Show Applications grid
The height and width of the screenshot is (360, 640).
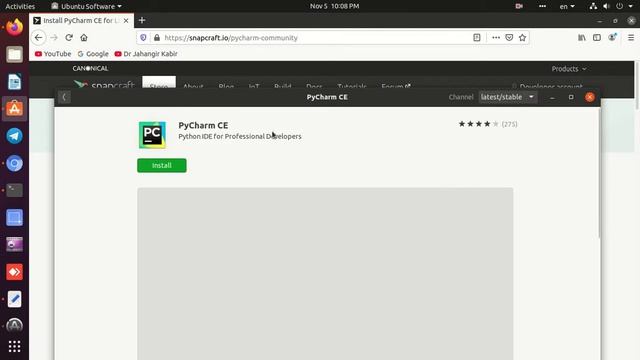pyautogui.click(x=15, y=347)
